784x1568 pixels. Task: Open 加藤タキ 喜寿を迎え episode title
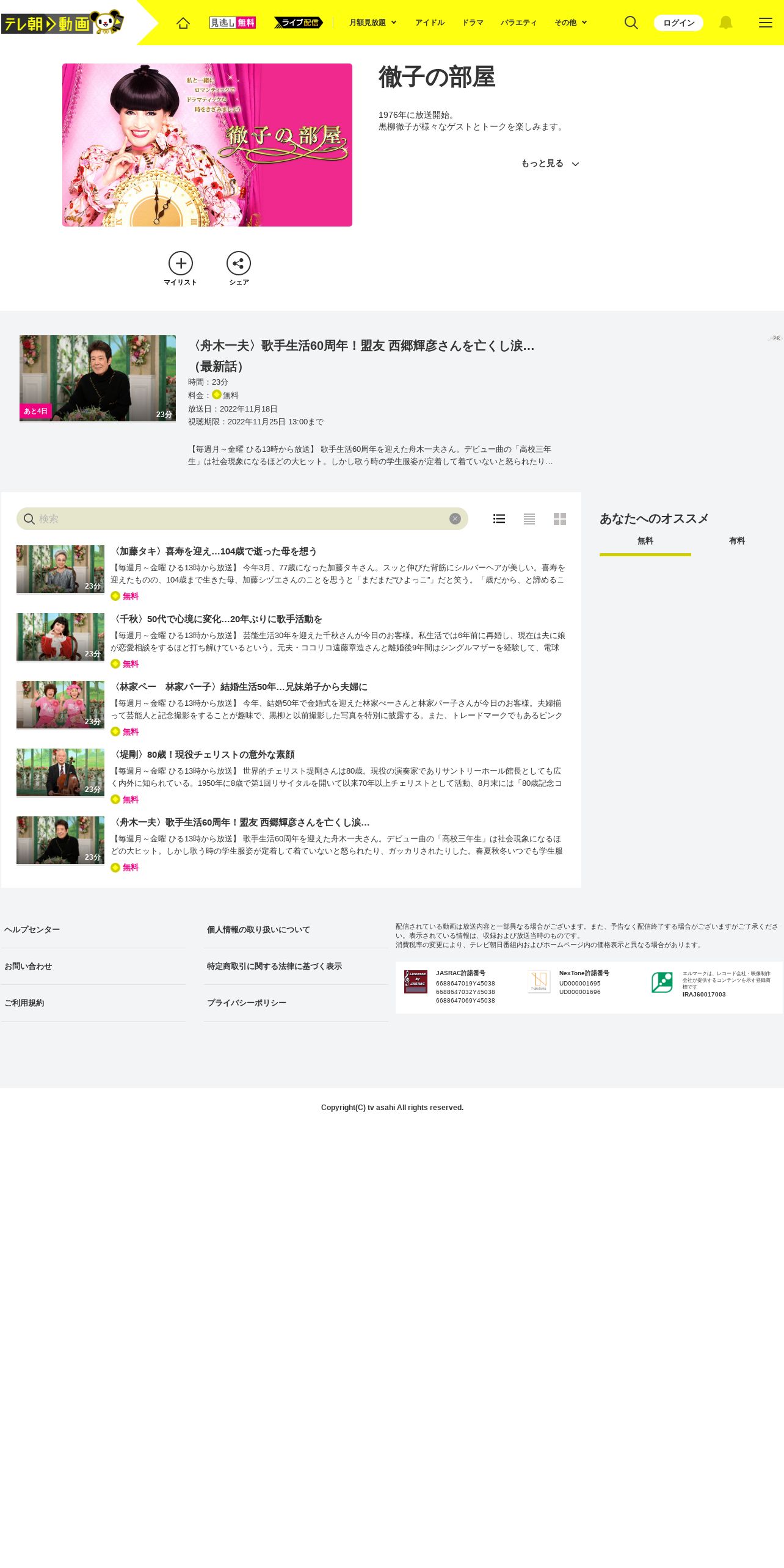point(214,551)
